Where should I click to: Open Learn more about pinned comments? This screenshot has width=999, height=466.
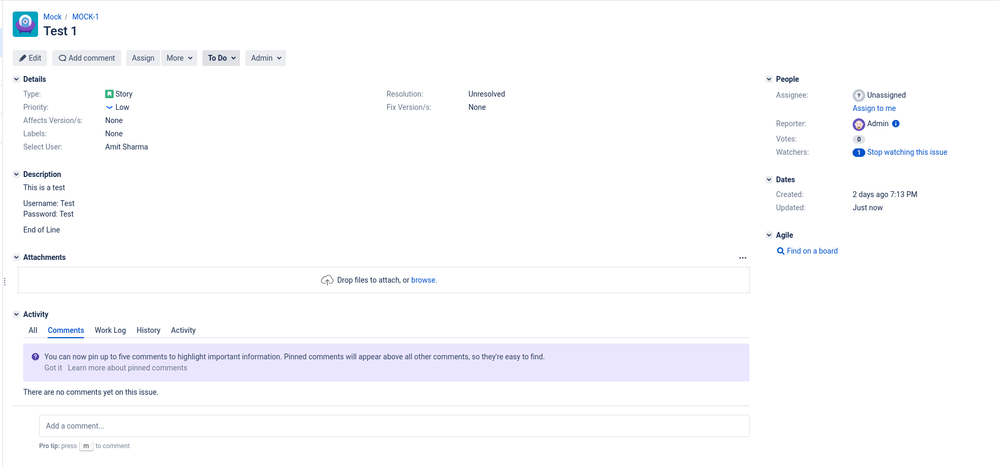point(127,368)
